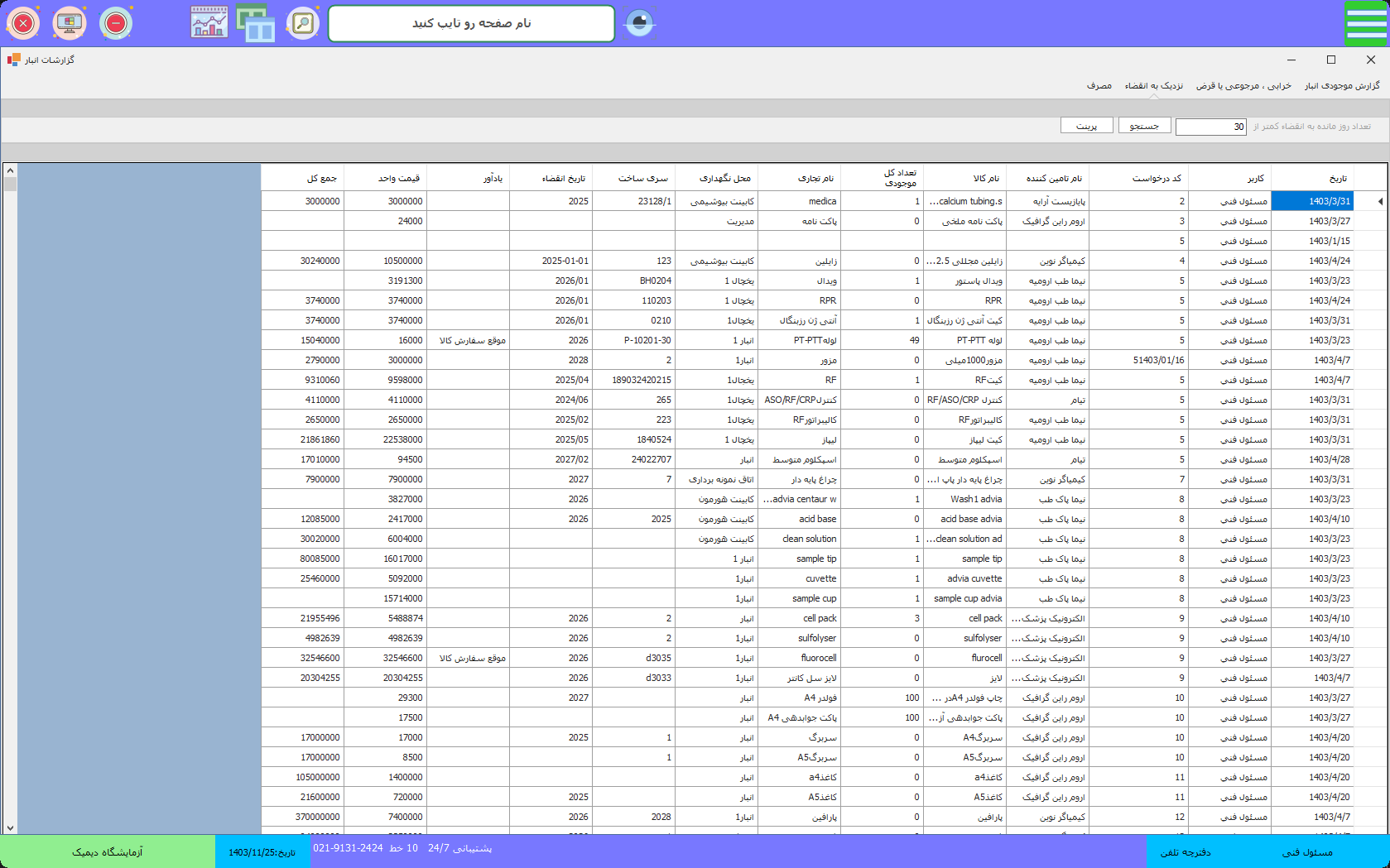Open the chart statistics icon

click(x=209, y=23)
